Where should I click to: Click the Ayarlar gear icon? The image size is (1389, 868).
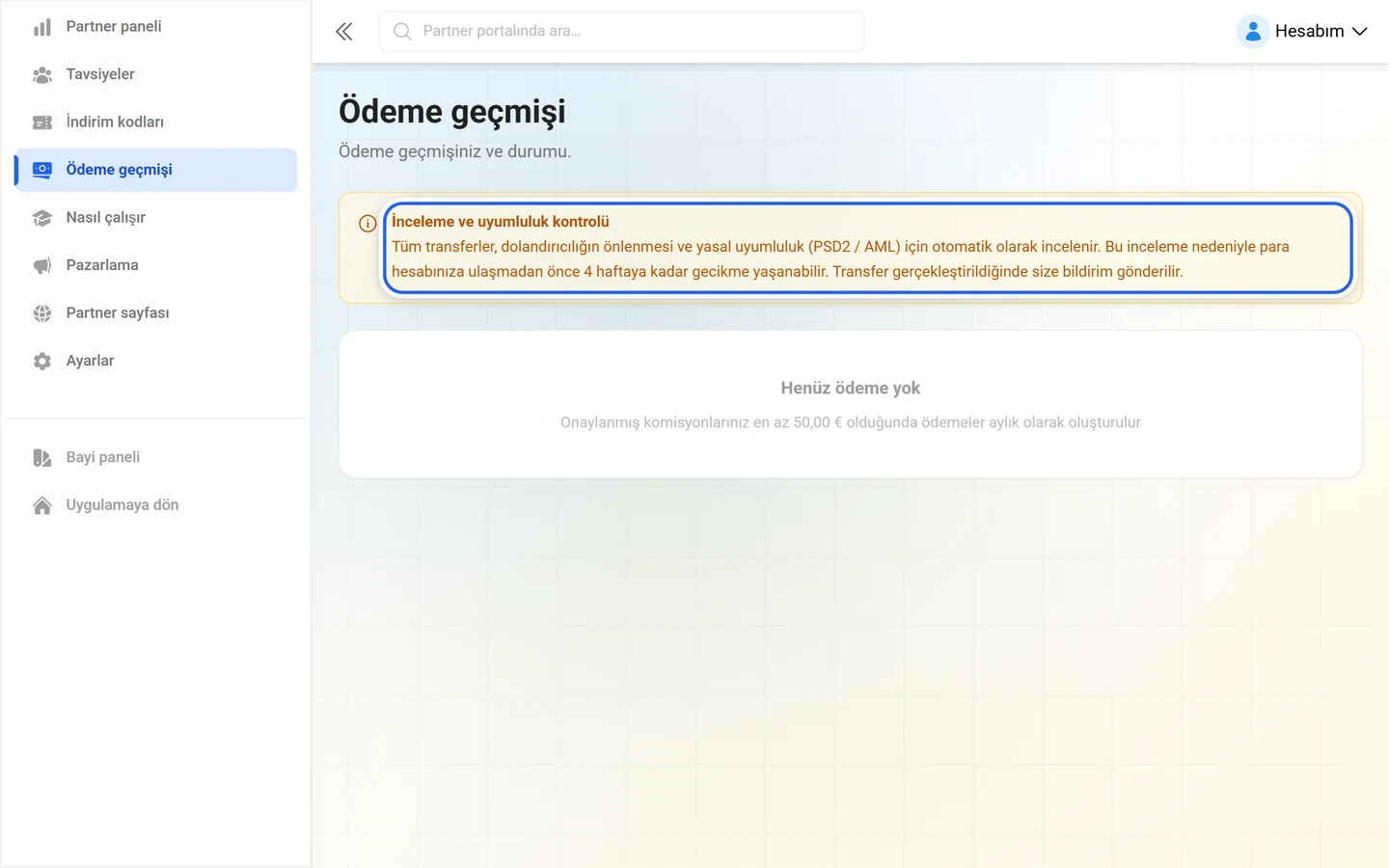(42, 361)
